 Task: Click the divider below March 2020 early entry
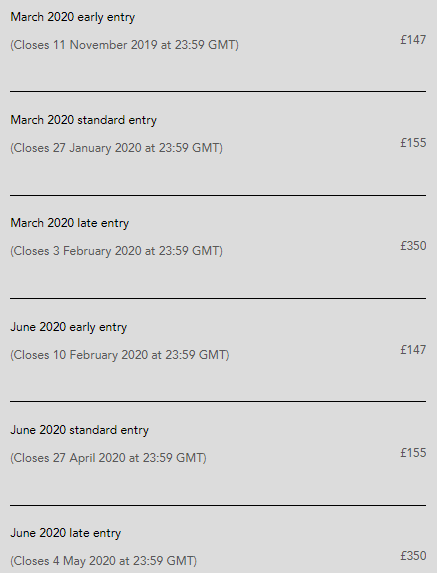pos(218,91)
